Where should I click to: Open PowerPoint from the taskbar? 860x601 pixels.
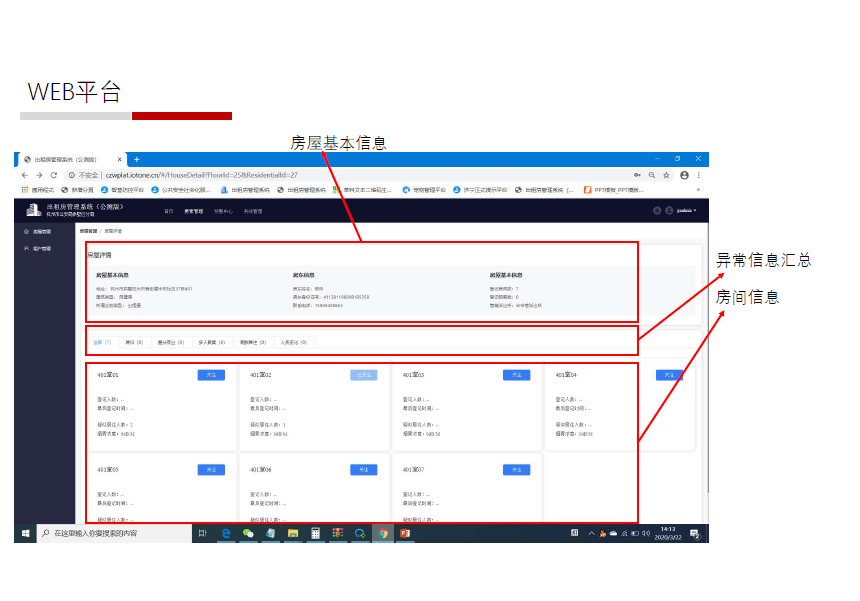click(405, 534)
